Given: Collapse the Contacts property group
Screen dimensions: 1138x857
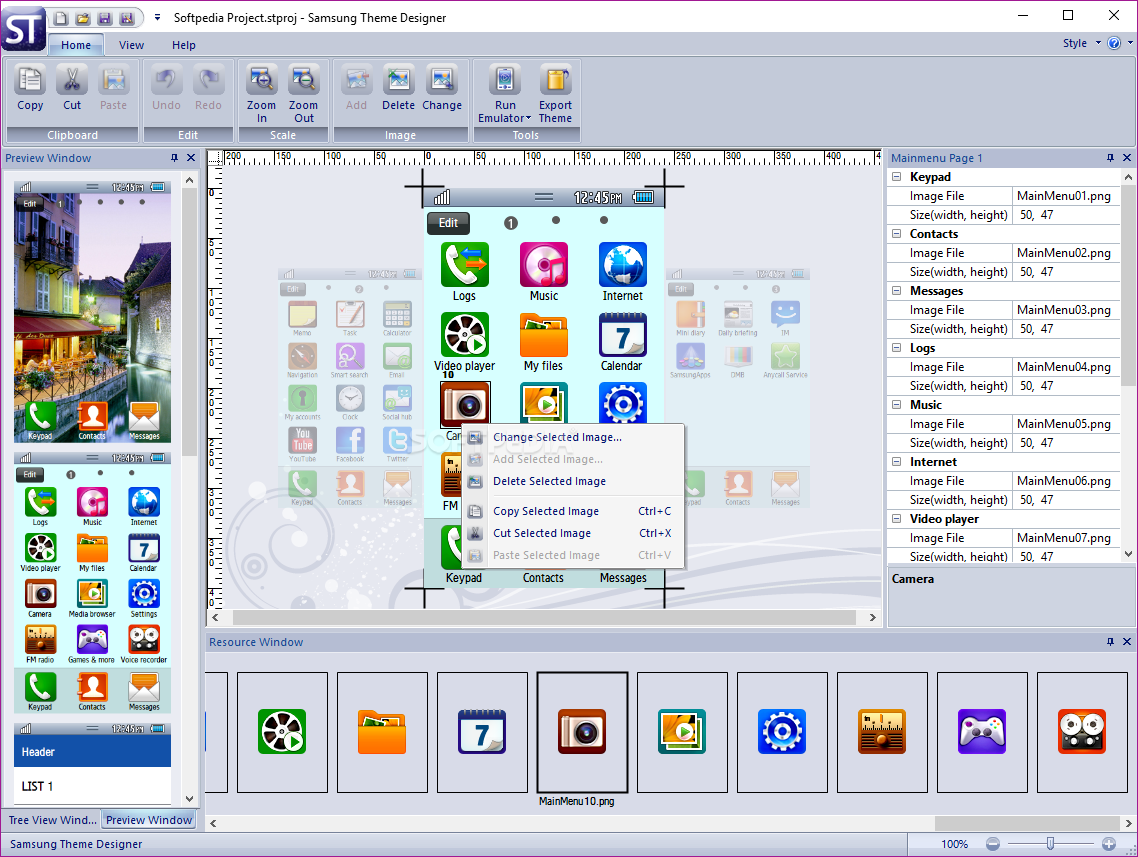Looking at the screenshot, I should pyautogui.click(x=896, y=234).
